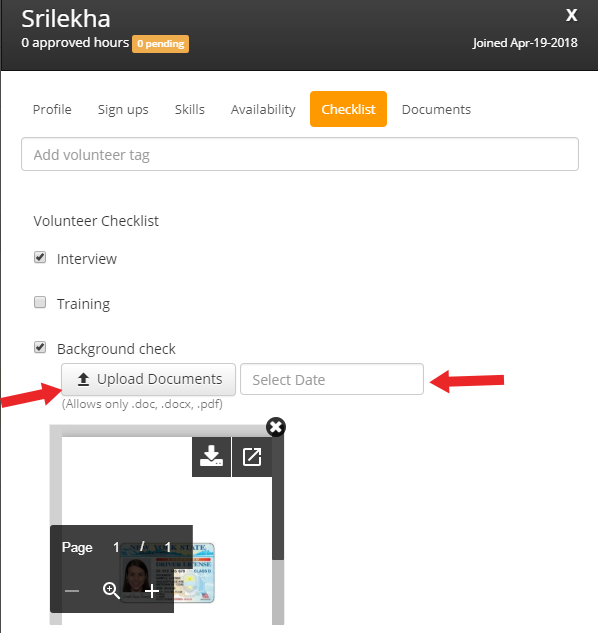The width and height of the screenshot is (598, 633).
Task: Close the Srilekha volunteer panel
Action: [x=571, y=15]
